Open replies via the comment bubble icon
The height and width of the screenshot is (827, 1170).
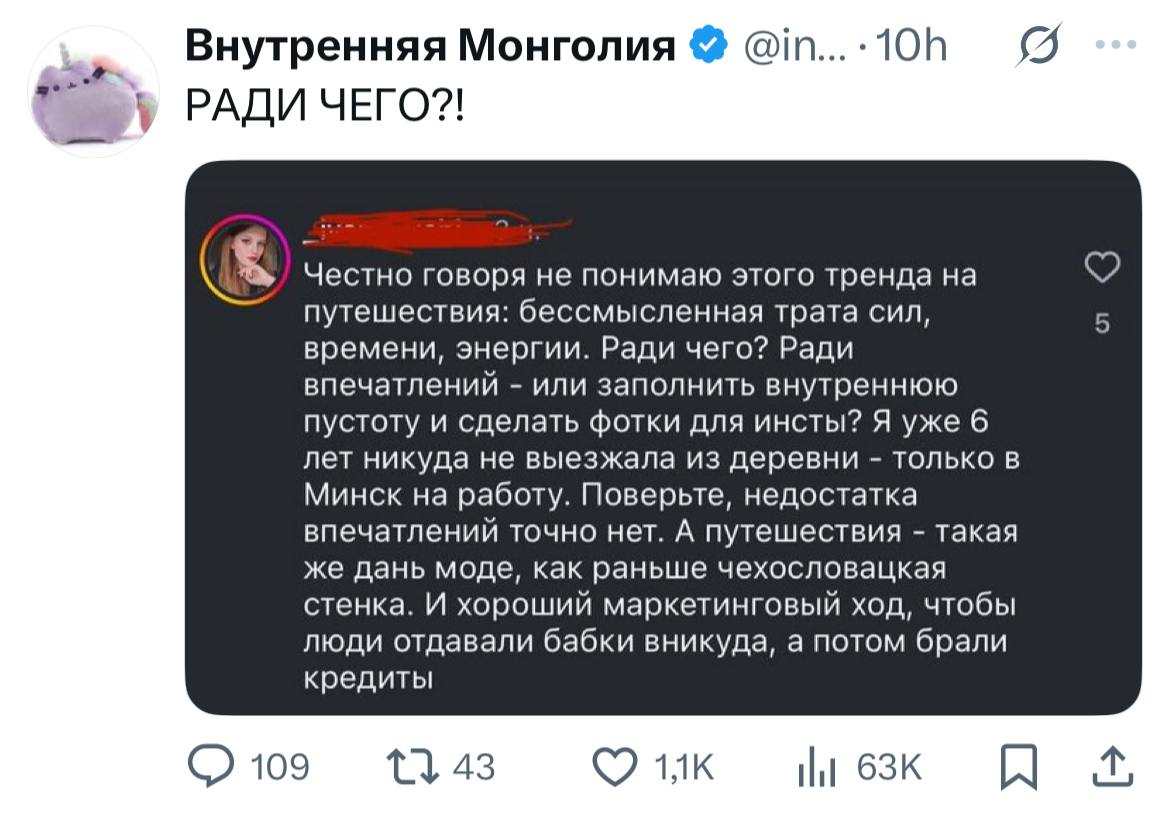[x=211, y=767]
